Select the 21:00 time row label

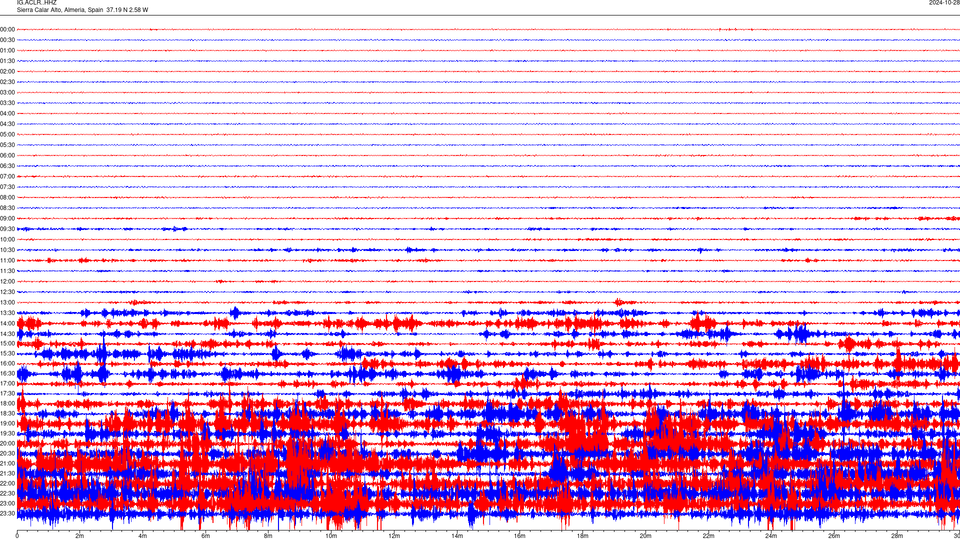7,463
